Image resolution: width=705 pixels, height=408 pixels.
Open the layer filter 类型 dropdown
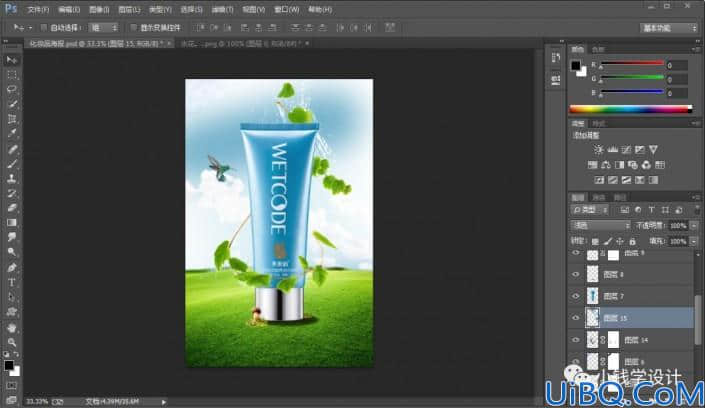(x=590, y=210)
